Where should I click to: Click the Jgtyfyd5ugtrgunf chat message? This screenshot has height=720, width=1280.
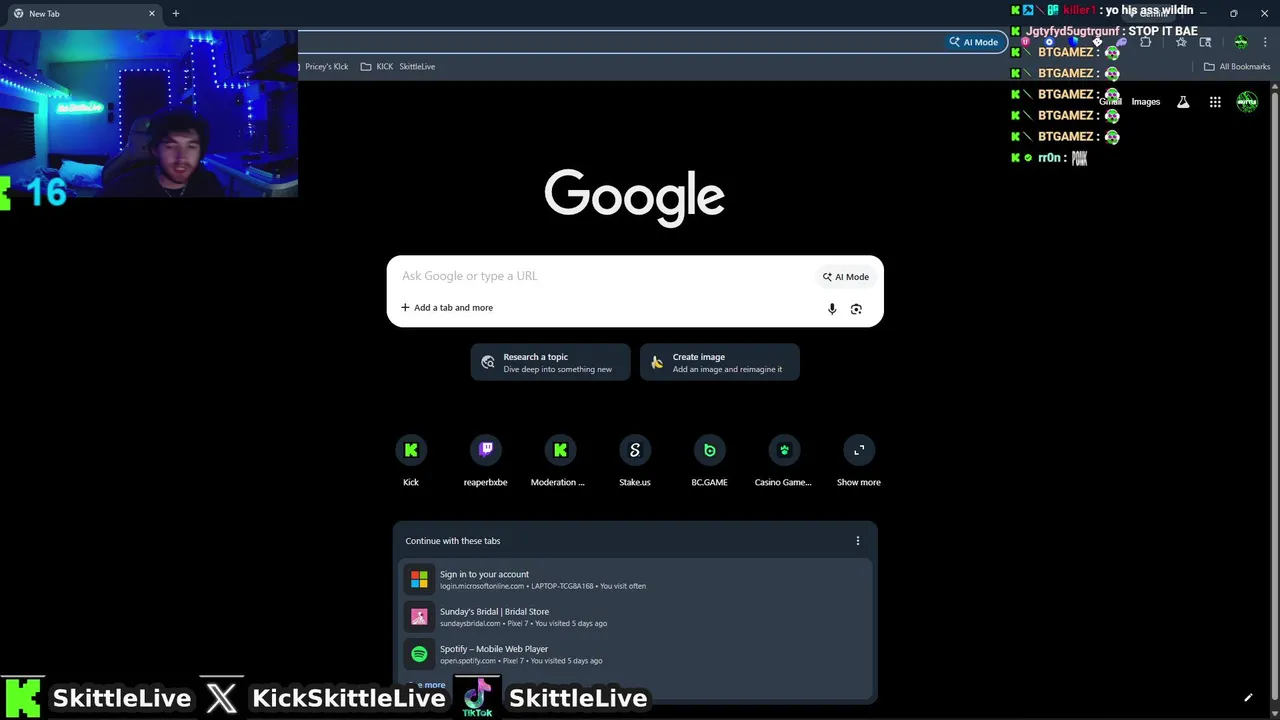tap(1104, 31)
